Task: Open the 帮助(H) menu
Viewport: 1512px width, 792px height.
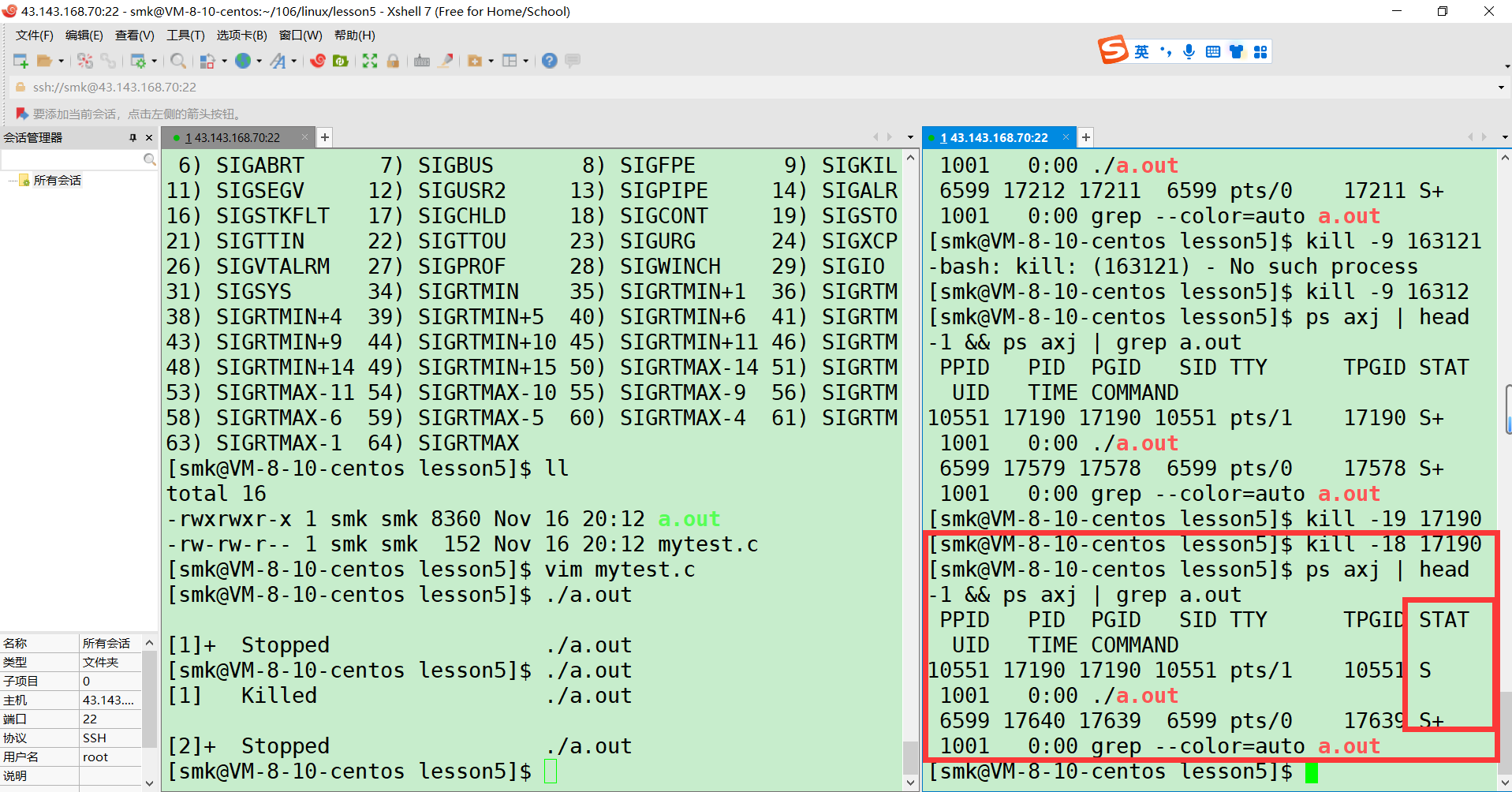Action: 355,35
